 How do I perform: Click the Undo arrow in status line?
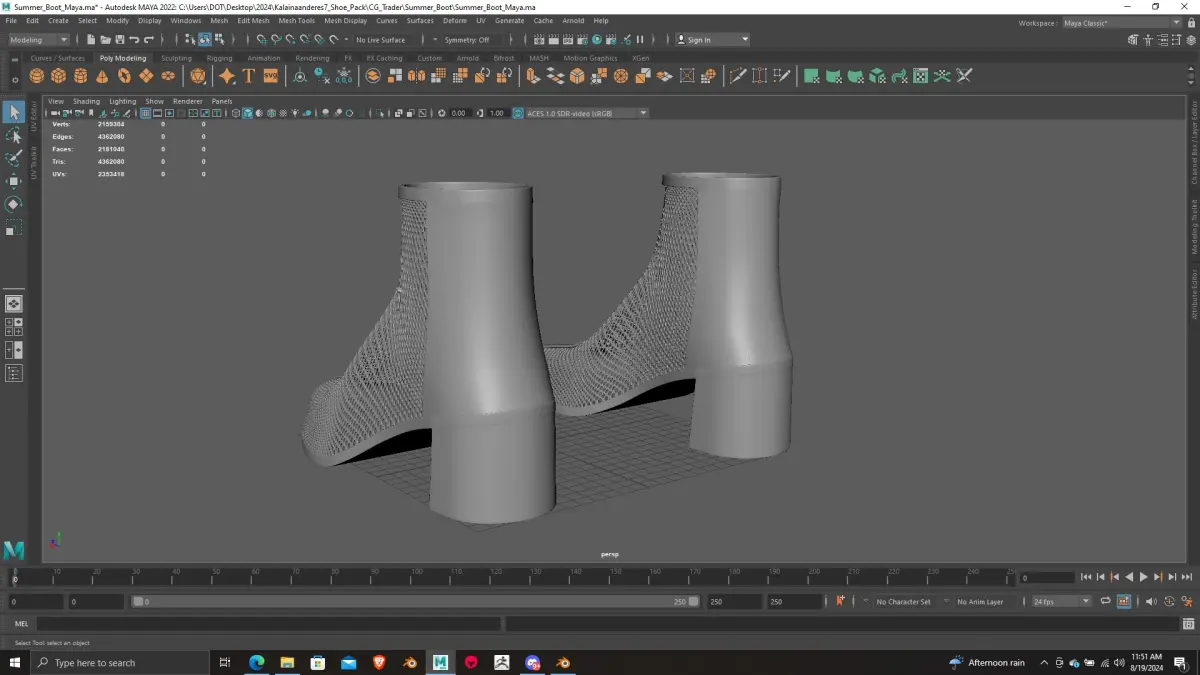pos(134,40)
